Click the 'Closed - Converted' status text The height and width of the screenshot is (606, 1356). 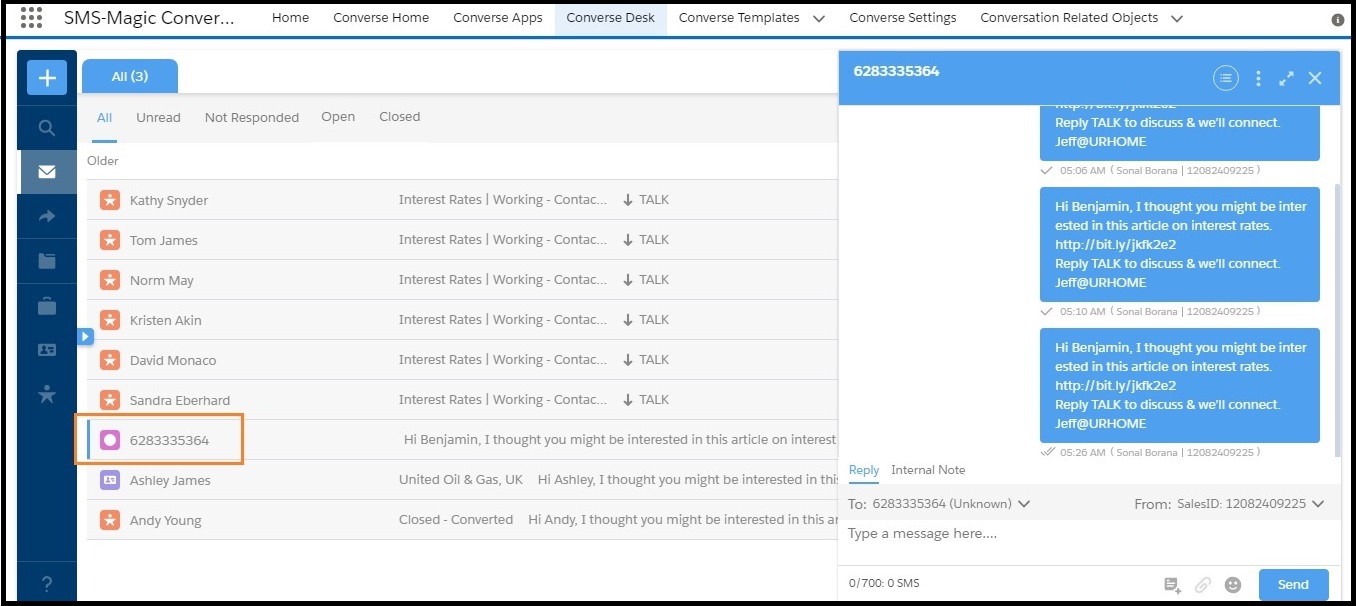pyautogui.click(x=456, y=520)
